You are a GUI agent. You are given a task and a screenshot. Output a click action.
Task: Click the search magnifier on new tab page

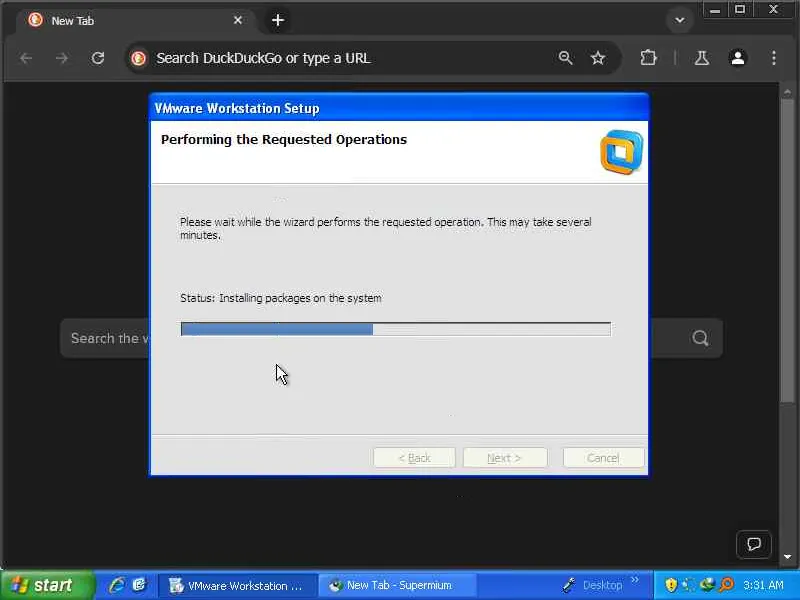click(x=701, y=338)
